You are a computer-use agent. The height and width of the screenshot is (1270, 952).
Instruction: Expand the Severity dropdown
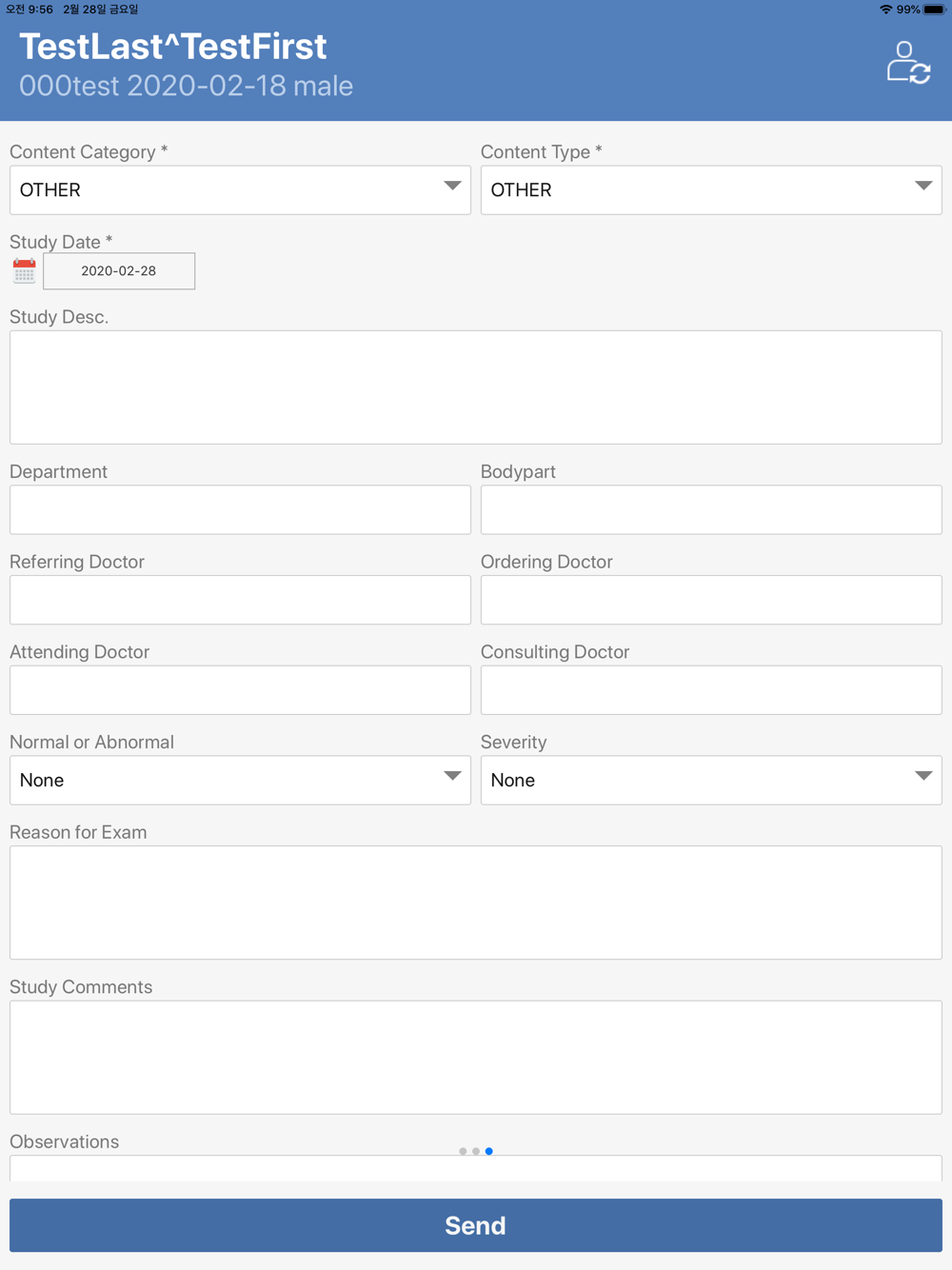click(711, 780)
